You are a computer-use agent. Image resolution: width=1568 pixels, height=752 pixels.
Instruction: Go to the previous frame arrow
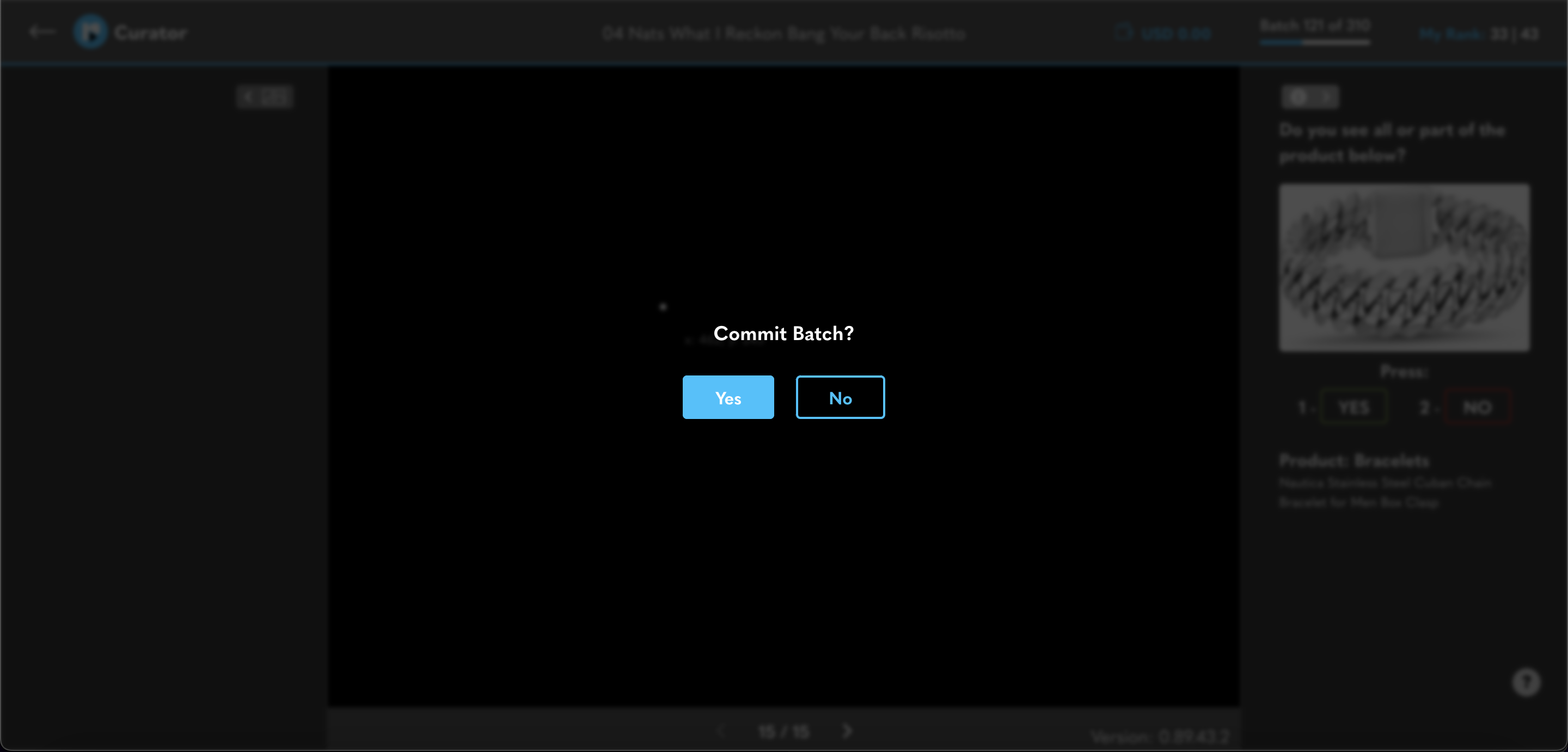pyautogui.click(x=721, y=731)
